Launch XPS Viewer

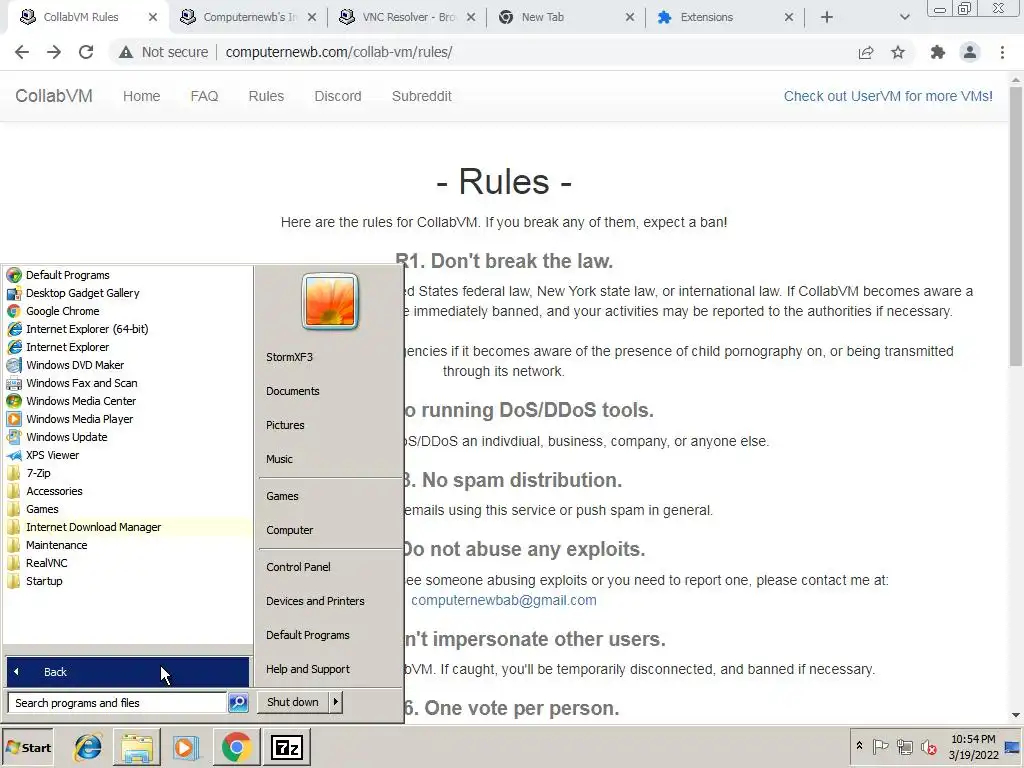pos(127,455)
